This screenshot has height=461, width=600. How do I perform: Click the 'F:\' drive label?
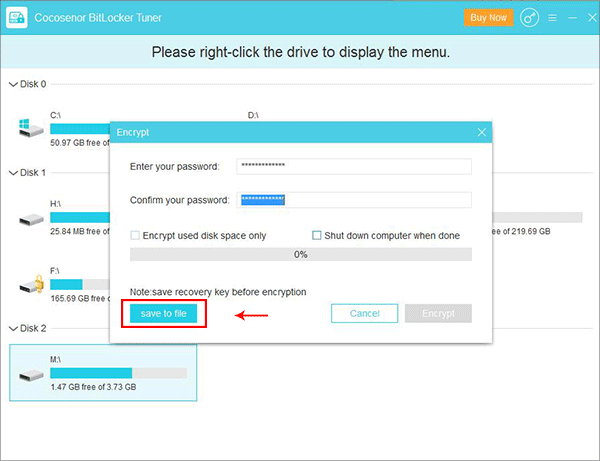tap(55, 271)
